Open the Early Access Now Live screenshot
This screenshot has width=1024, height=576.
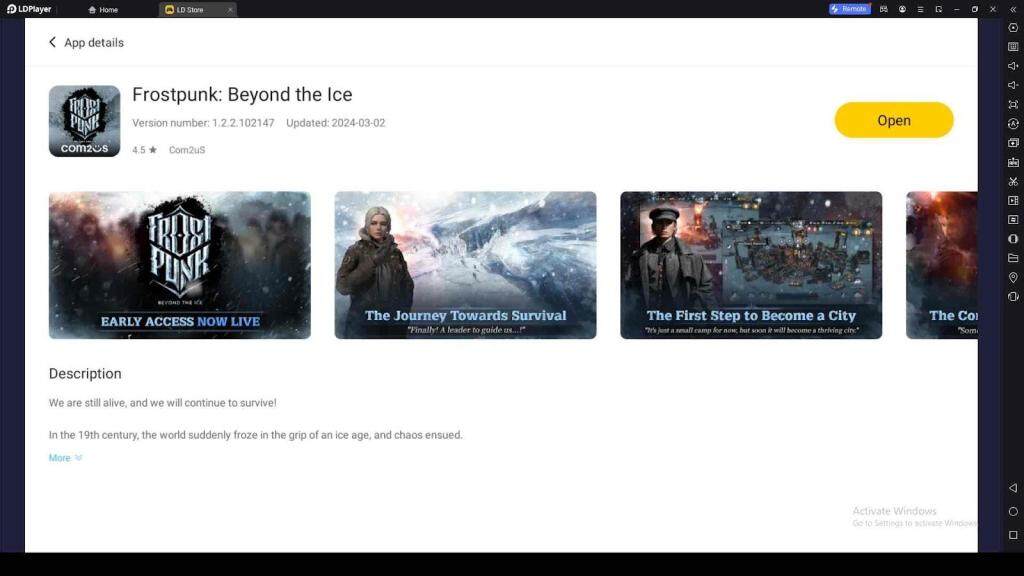(x=180, y=265)
